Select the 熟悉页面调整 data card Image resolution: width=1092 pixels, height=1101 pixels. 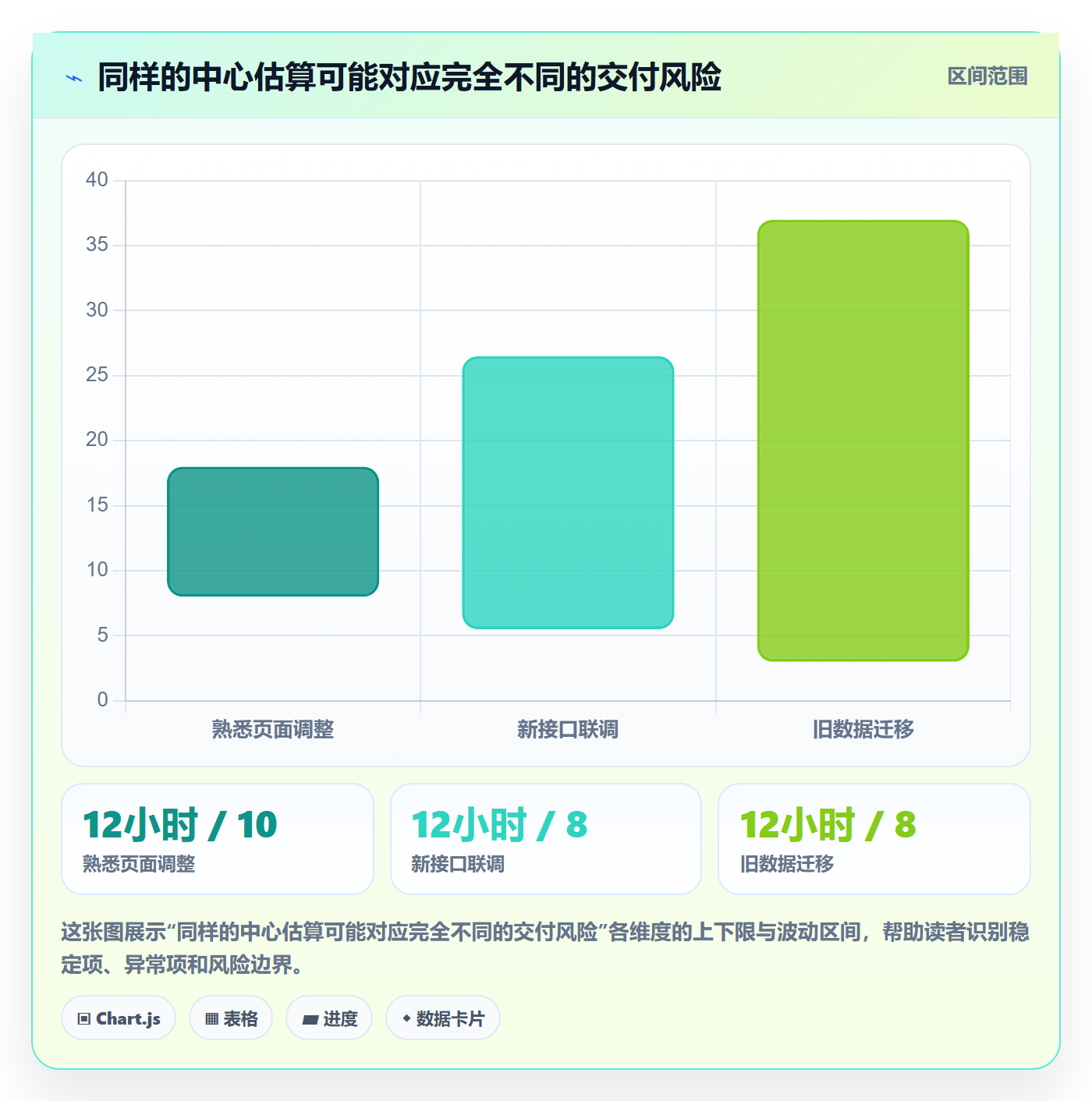(x=218, y=839)
